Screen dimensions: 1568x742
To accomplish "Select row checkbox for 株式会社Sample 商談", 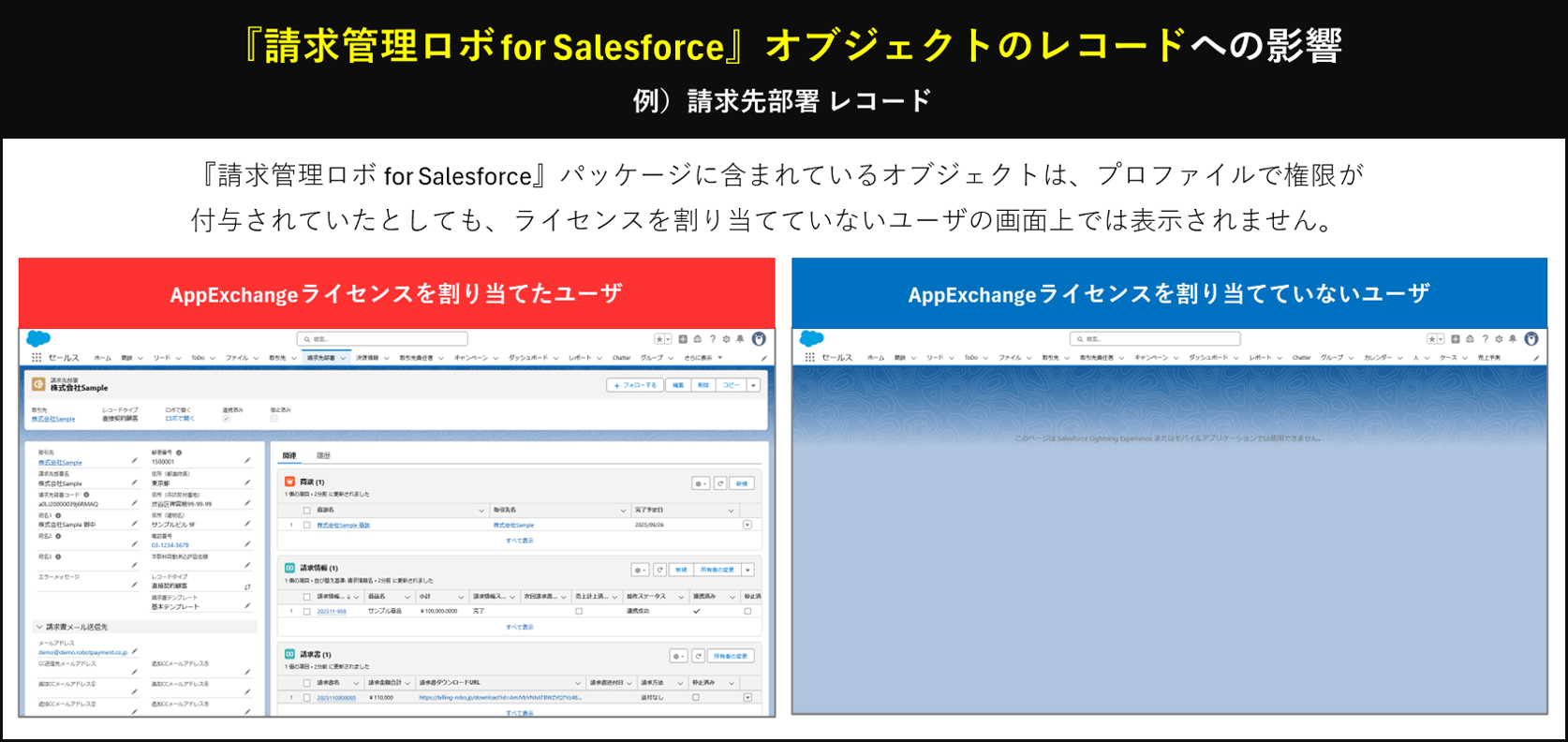I will [x=306, y=526].
